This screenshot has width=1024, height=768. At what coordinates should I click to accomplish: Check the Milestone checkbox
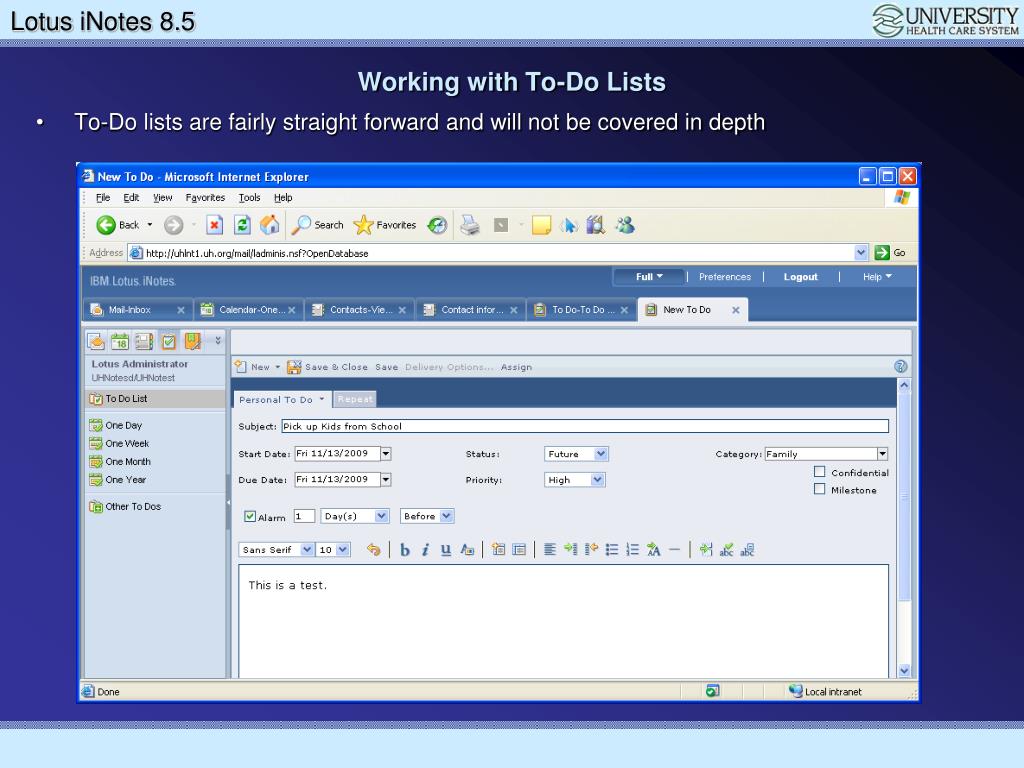point(820,489)
